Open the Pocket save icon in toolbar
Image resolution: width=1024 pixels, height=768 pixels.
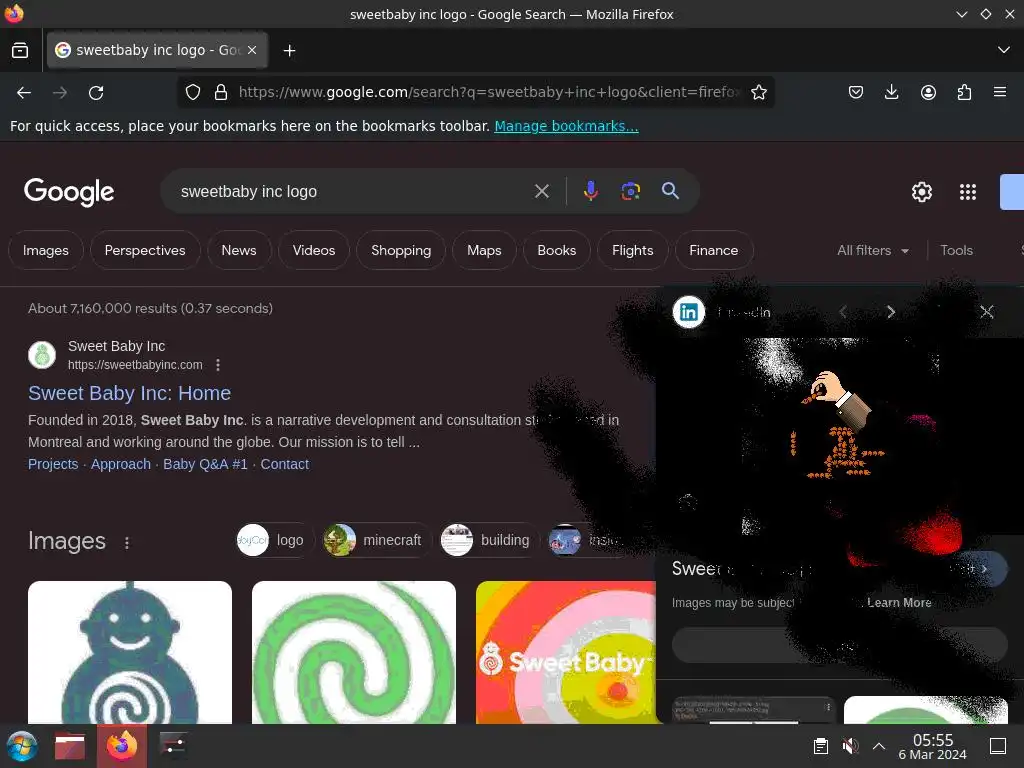(x=856, y=92)
